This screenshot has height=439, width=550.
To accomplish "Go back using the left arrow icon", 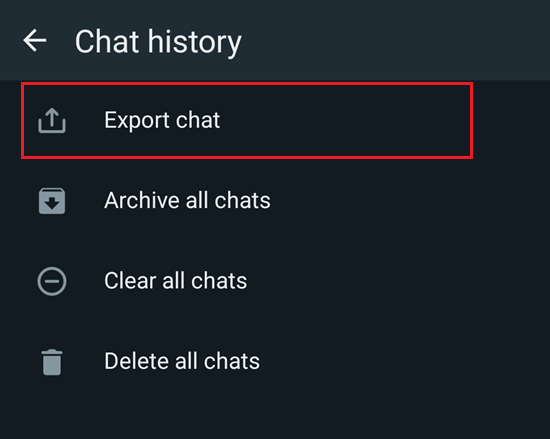I will pos(35,41).
